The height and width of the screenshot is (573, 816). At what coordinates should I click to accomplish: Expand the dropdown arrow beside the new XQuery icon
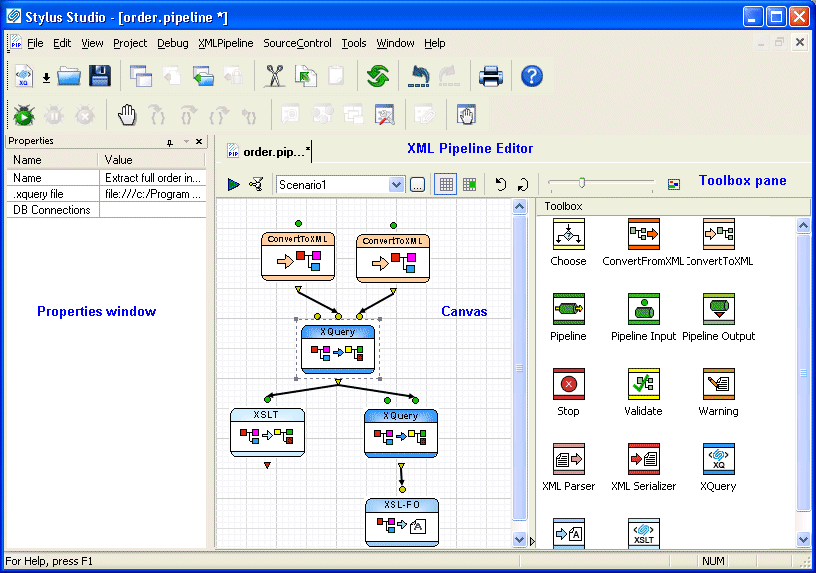(x=46, y=77)
